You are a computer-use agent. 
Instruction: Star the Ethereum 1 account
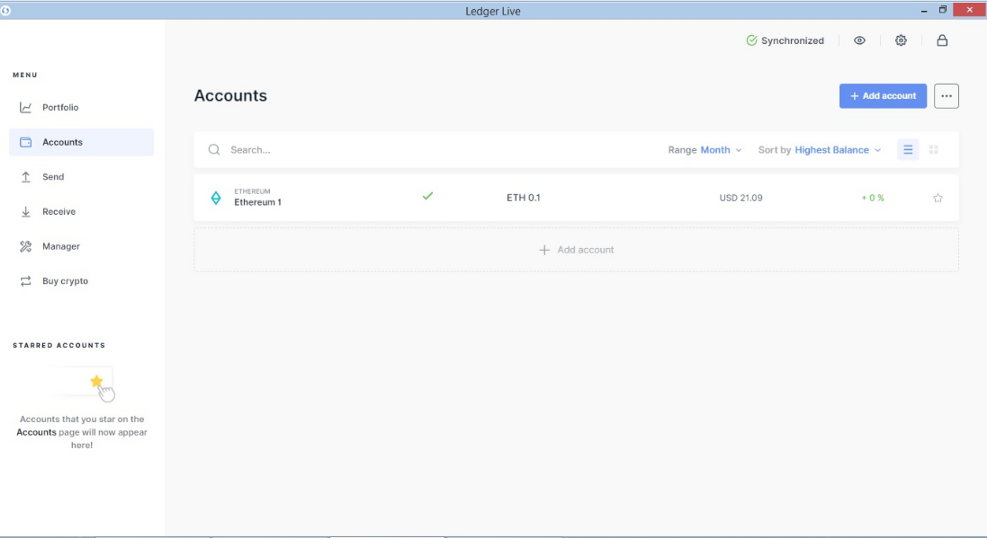[x=938, y=198]
